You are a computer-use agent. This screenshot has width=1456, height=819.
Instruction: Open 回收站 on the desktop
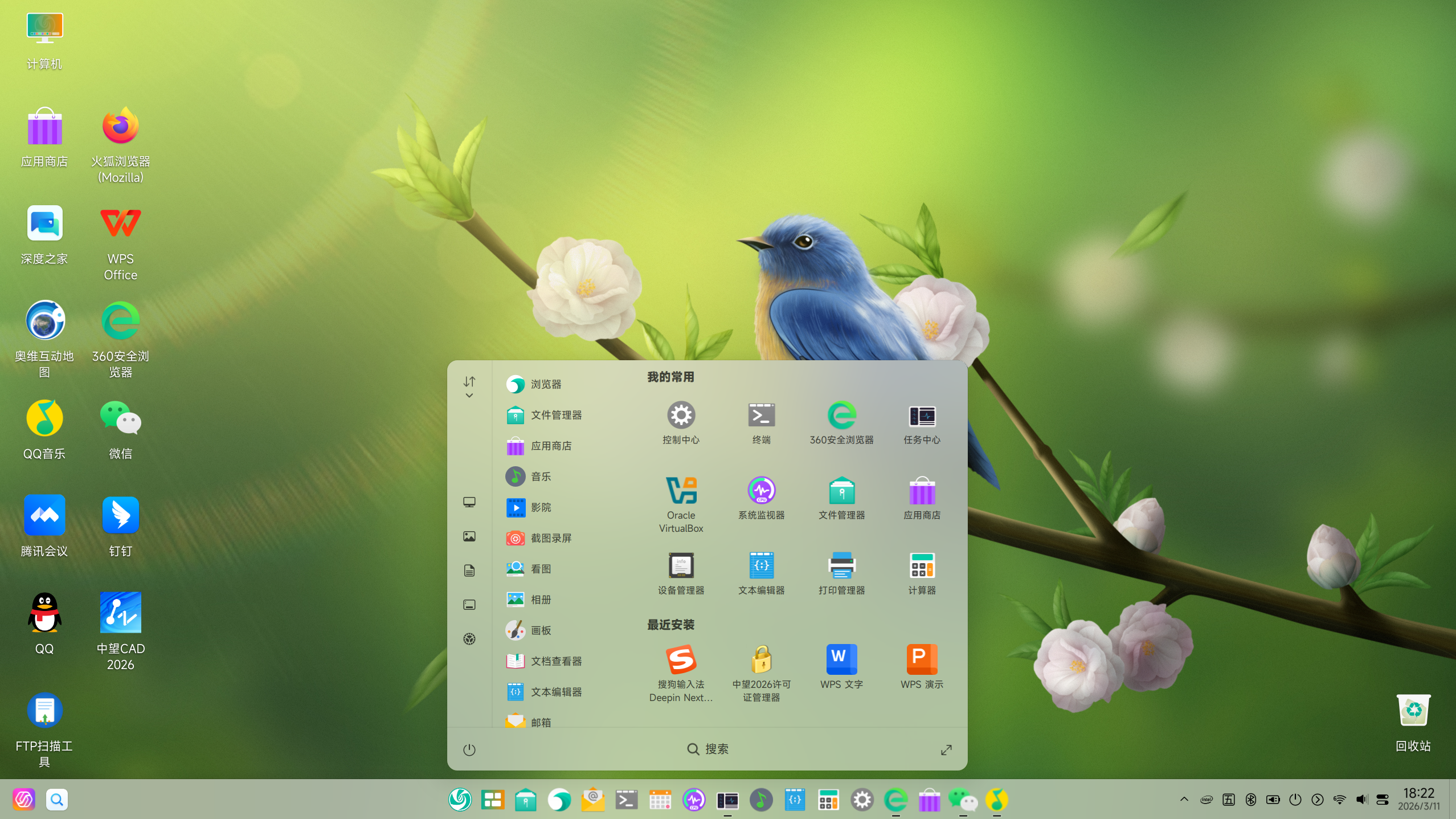point(1413,711)
